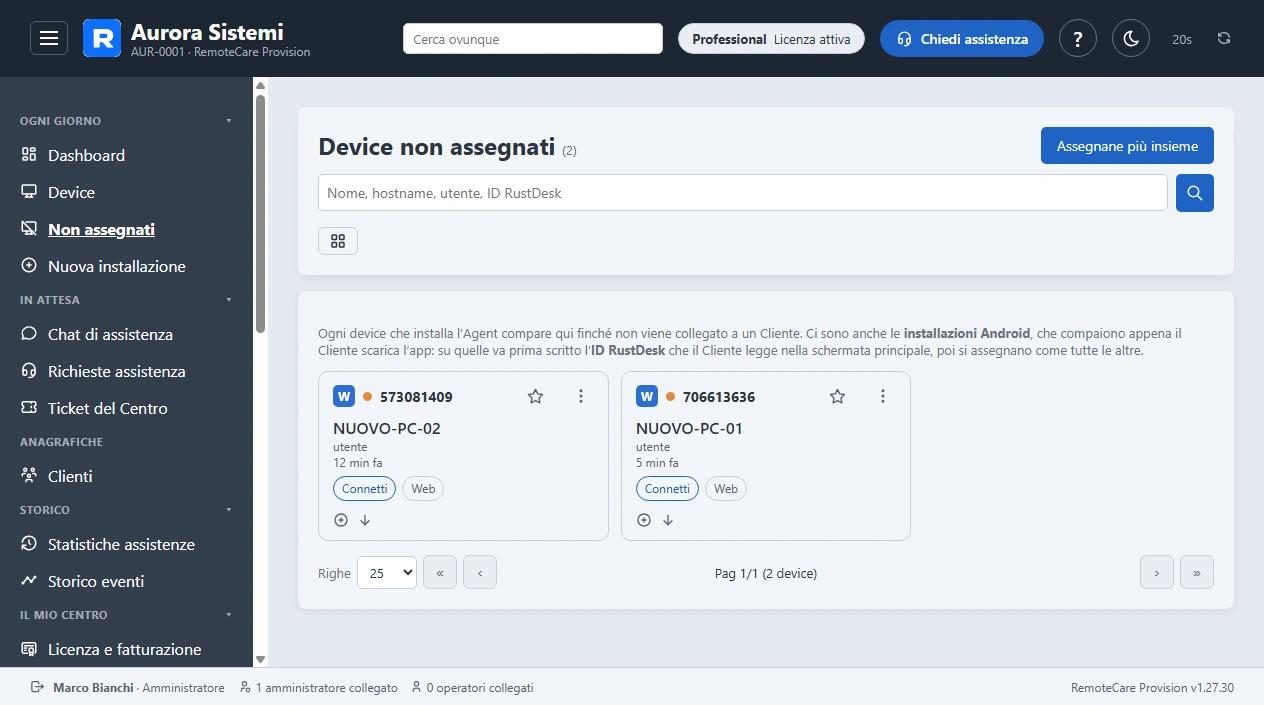1264x705 pixels.
Task: Click Nuova installazione plus icon
Action: tap(29, 266)
